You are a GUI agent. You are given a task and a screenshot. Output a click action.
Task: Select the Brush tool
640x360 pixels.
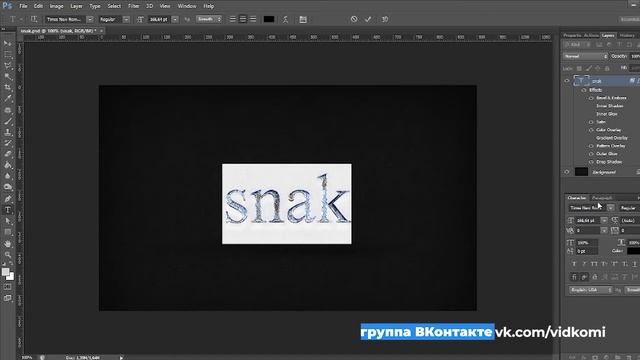click(8, 121)
